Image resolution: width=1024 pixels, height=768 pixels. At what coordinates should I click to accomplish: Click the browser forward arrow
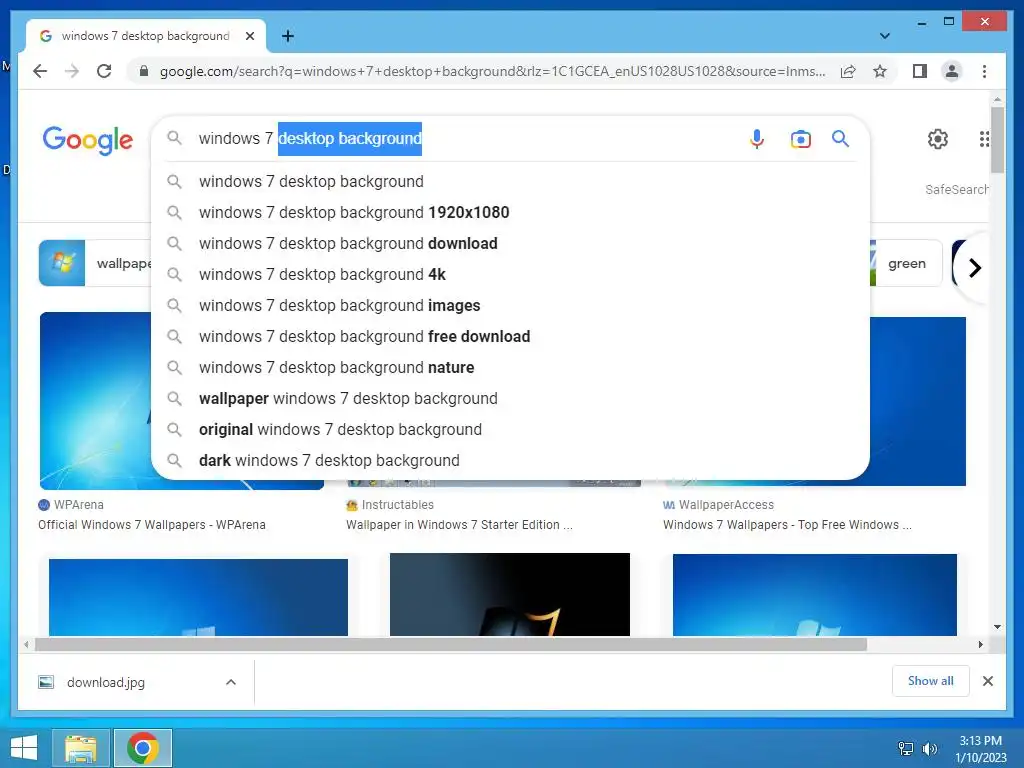[x=72, y=71]
